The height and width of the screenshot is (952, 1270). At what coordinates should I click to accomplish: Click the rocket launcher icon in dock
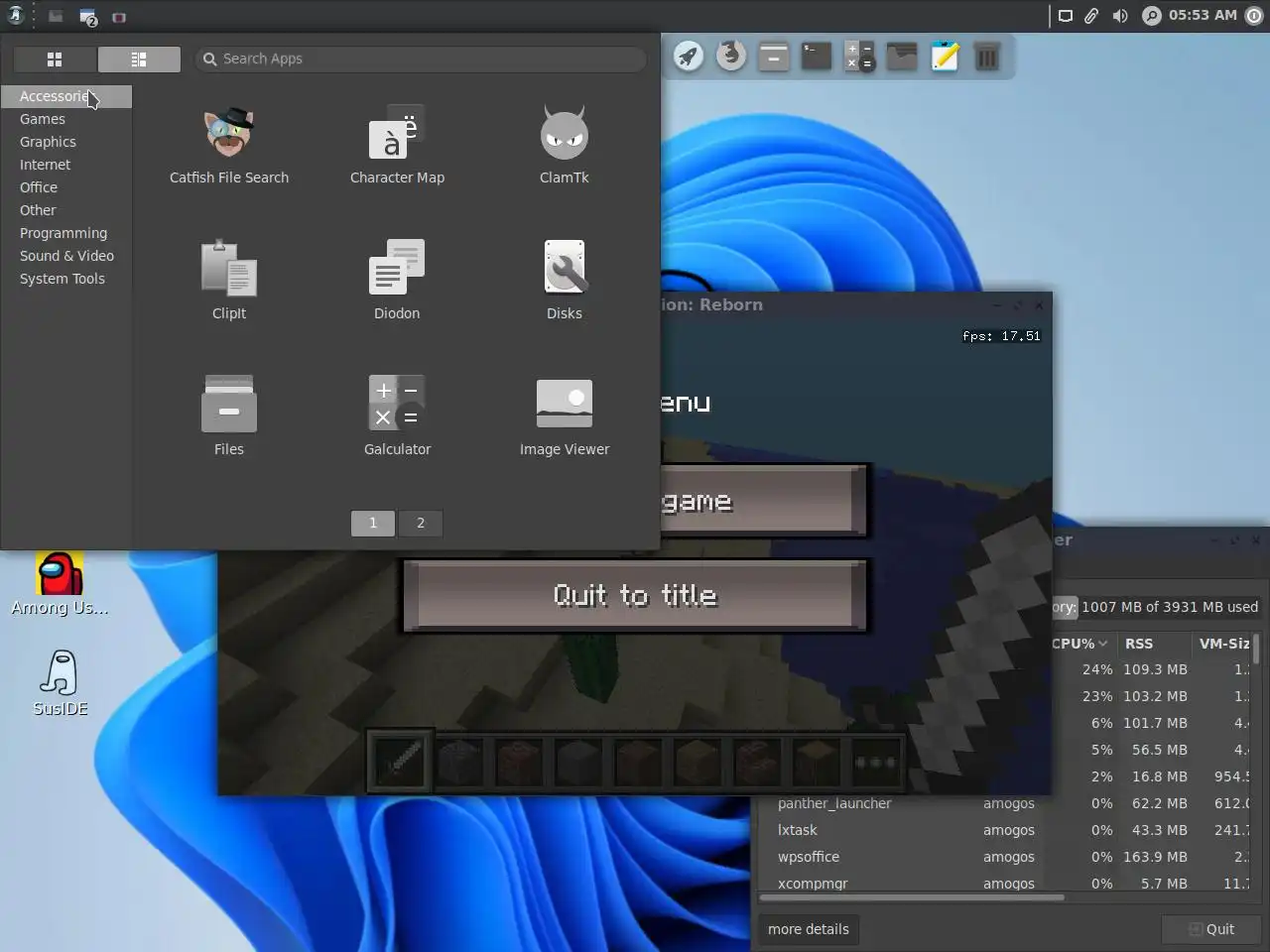click(689, 57)
